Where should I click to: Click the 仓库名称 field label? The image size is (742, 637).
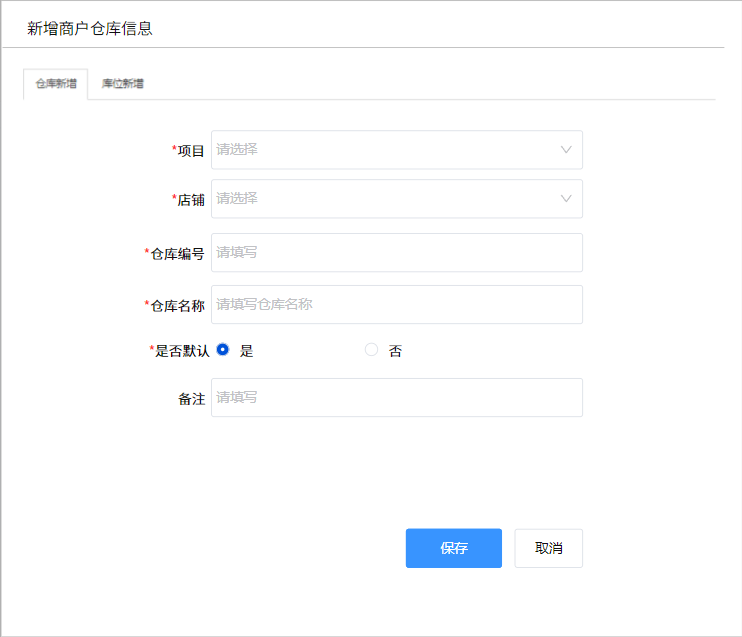tap(177, 306)
